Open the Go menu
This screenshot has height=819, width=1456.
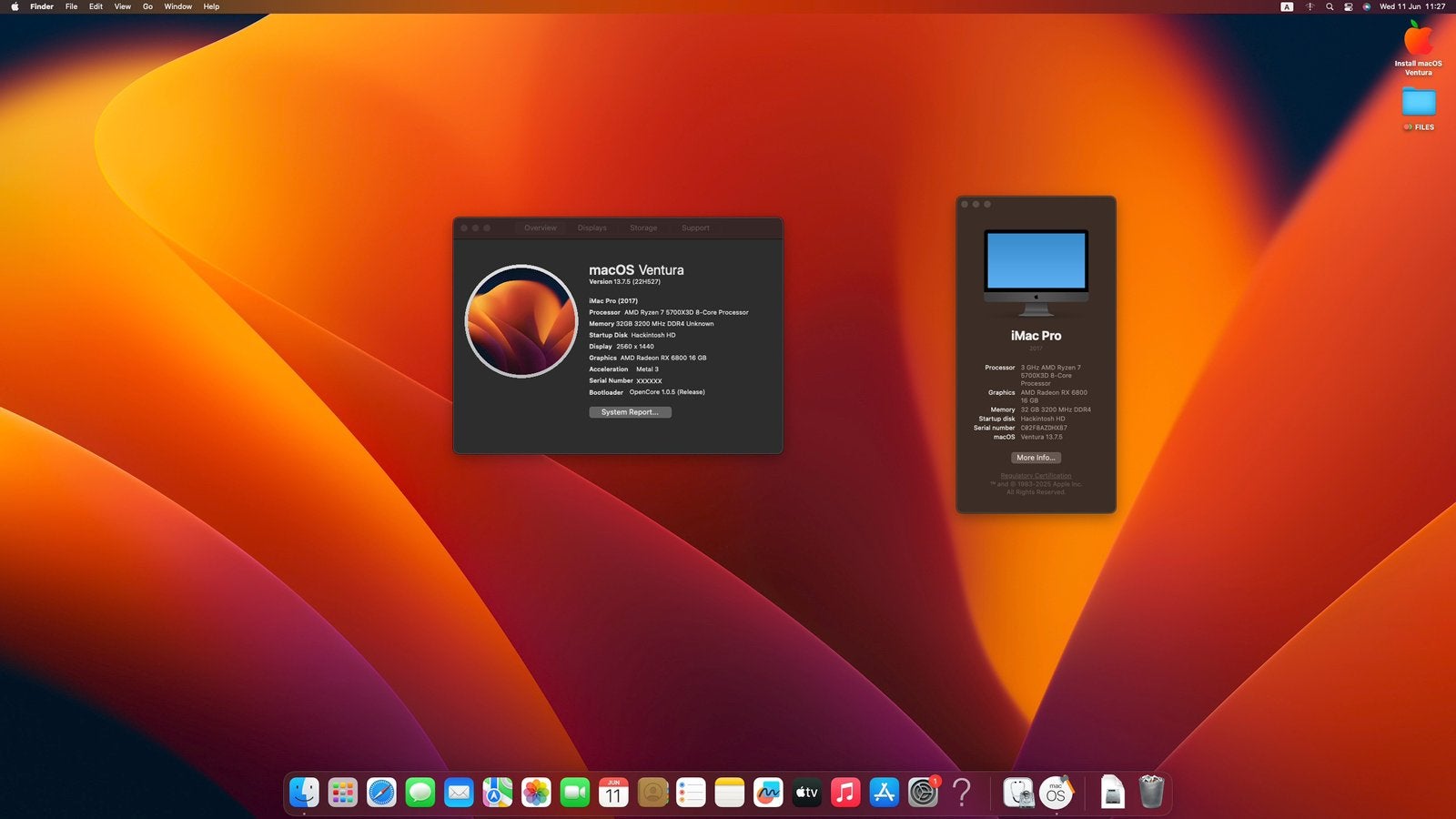[147, 6]
